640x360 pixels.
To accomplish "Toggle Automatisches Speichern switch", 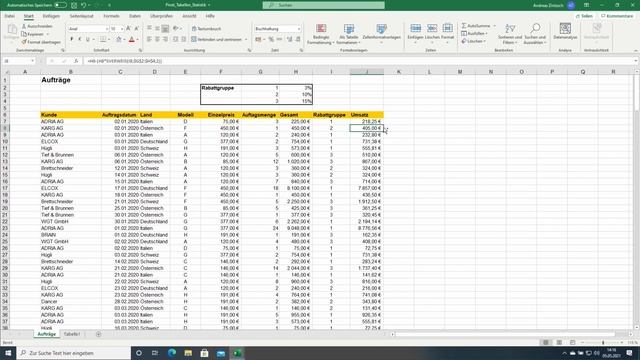I will coord(60,5).
